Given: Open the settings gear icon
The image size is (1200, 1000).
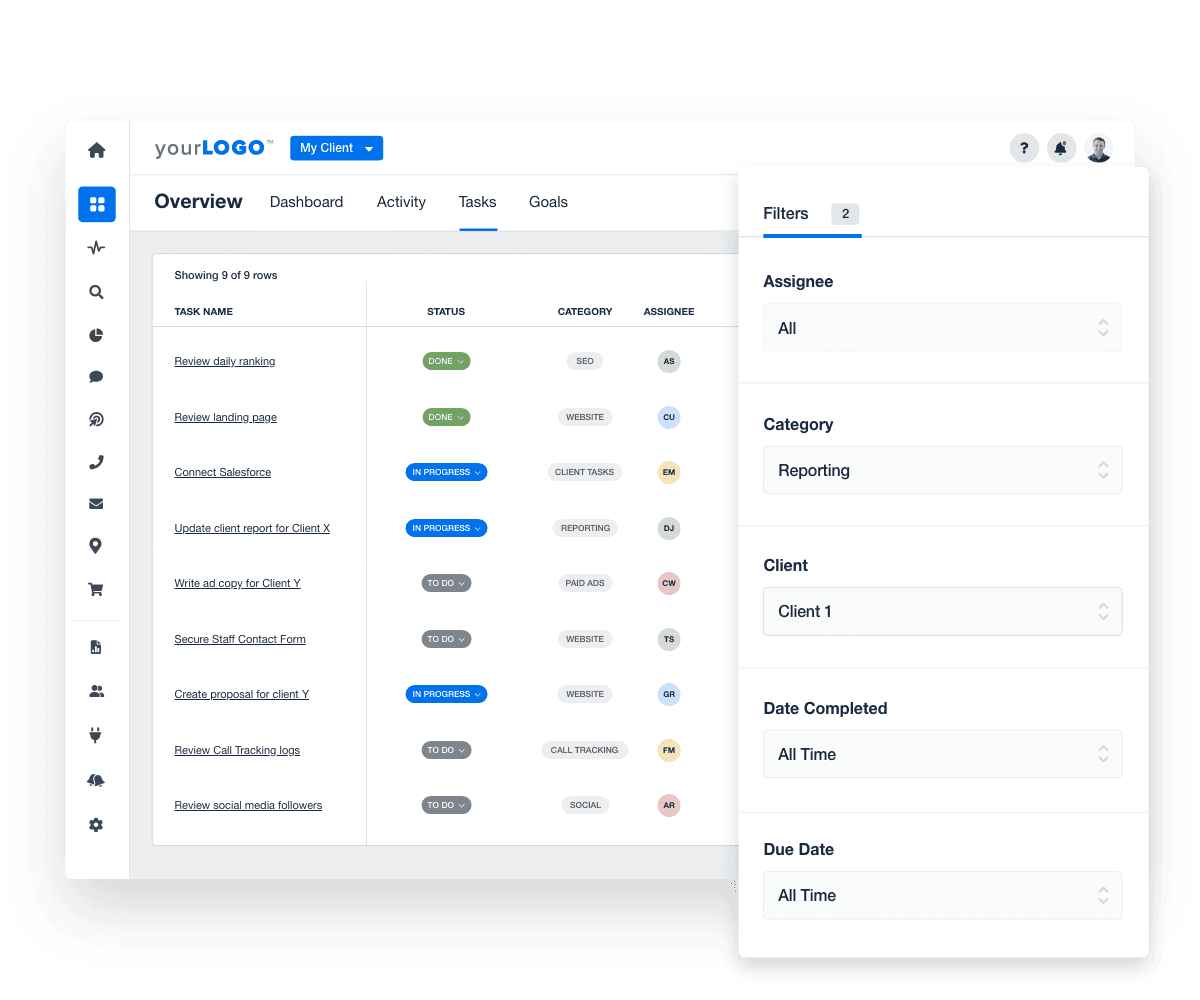Looking at the screenshot, I should click(x=96, y=824).
